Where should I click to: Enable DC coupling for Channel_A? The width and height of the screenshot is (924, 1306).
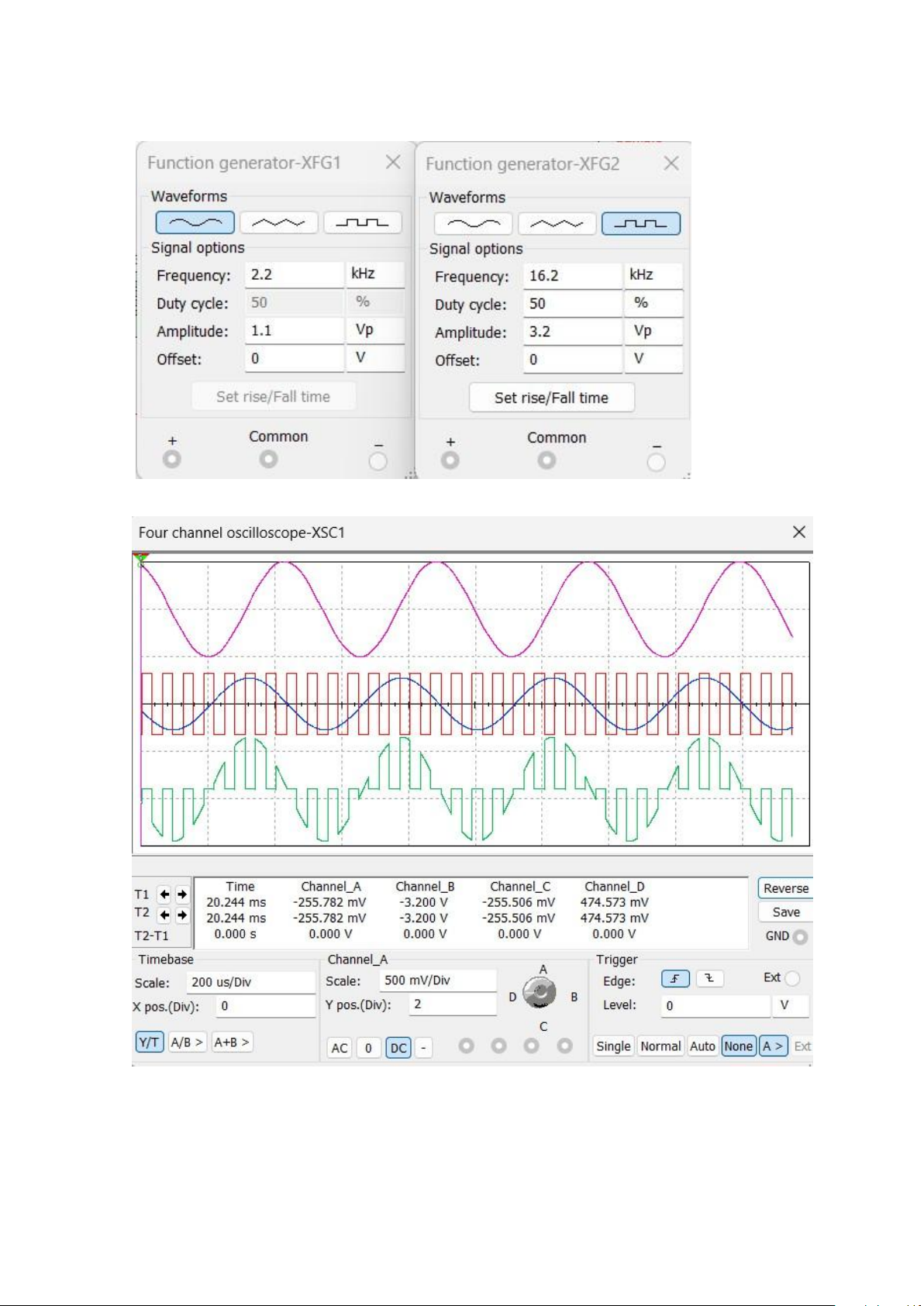click(x=398, y=1048)
